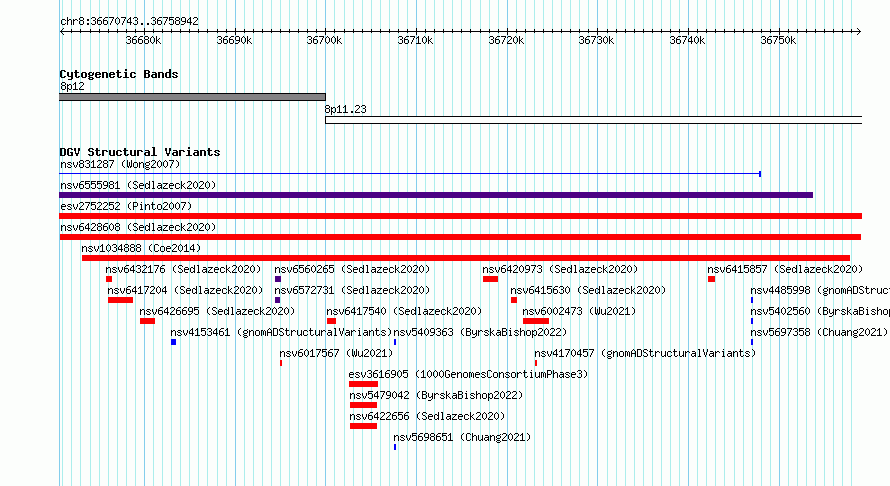
Task: Click nsv6420973 (Sedlazeck2020) label
Action: (x=560, y=269)
